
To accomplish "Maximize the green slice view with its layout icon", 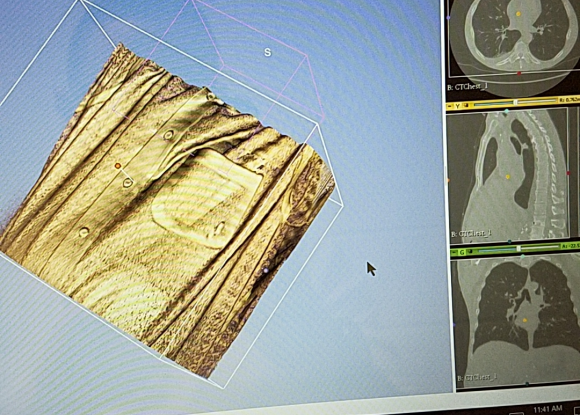I will (470, 252).
